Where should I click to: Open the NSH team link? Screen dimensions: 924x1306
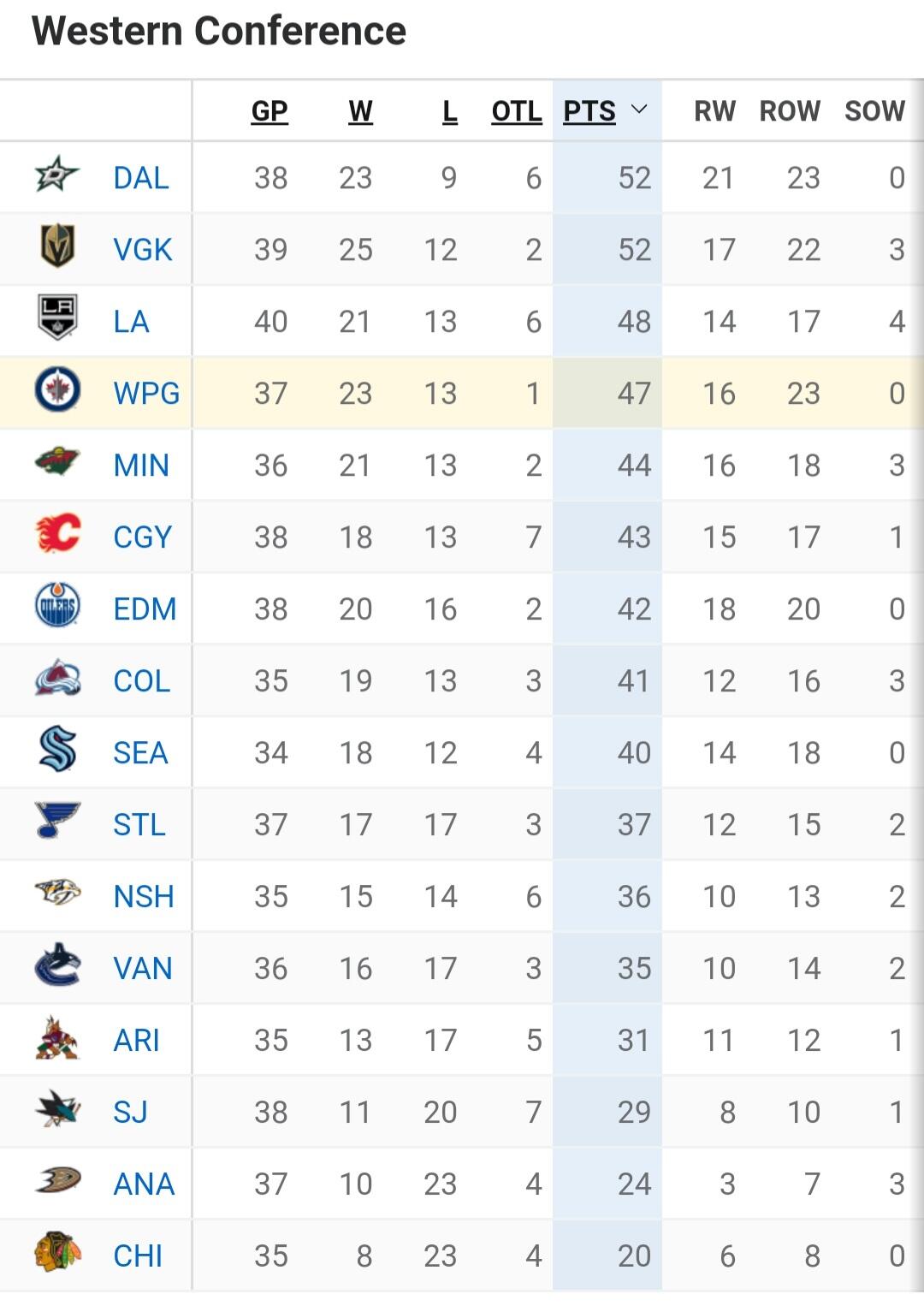[x=144, y=897]
